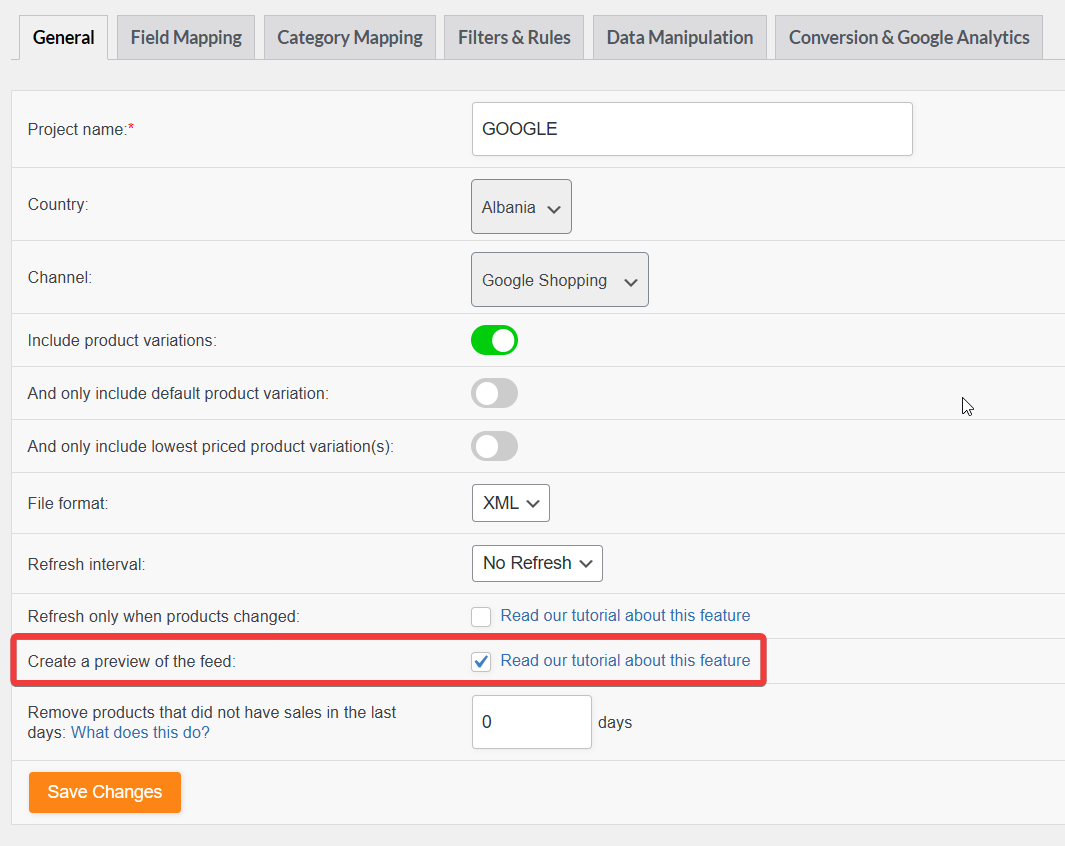Click the 'What does this do?' link
1065x846 pixels.
tap(141, 733)
